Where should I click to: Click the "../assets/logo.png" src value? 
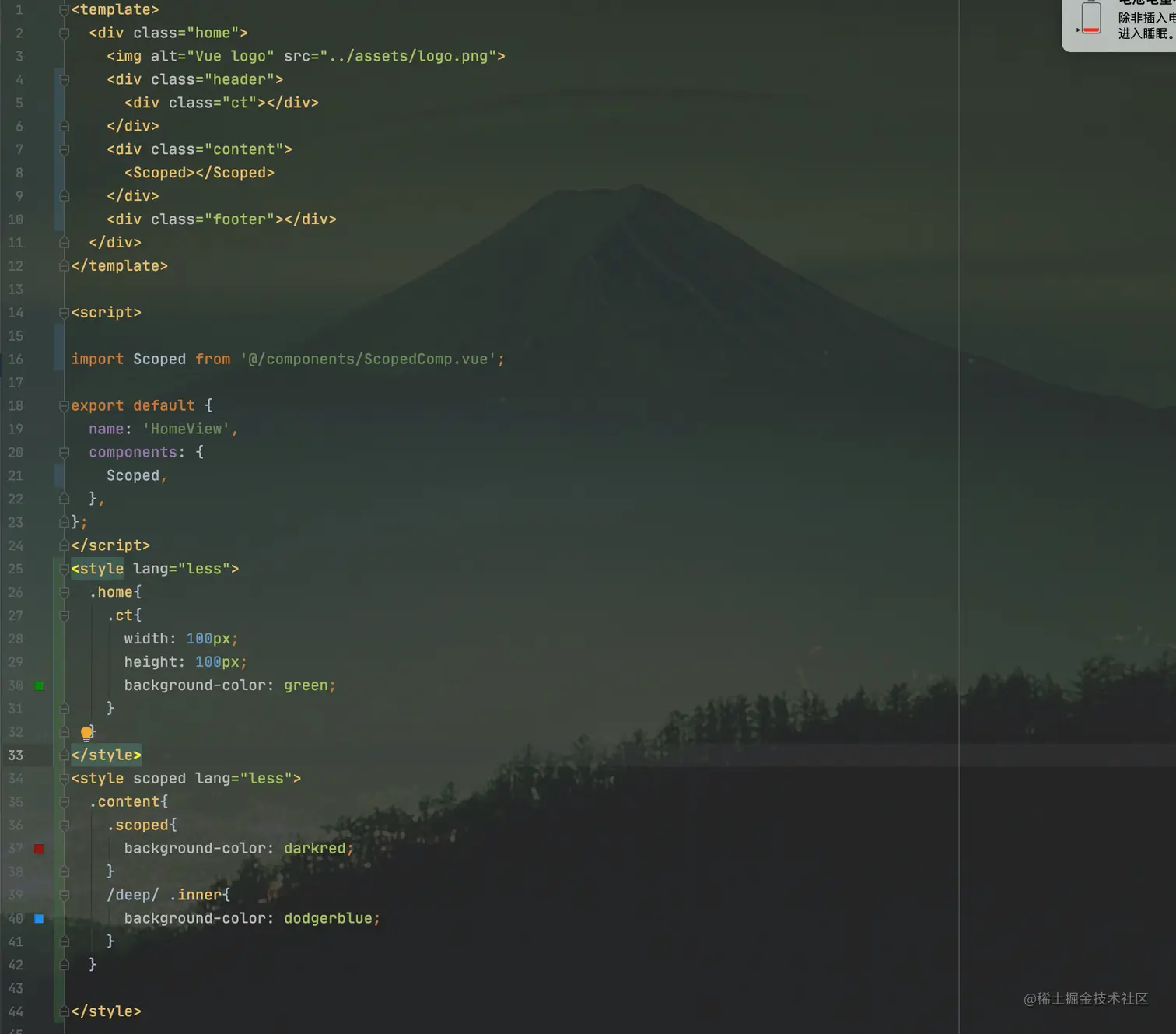408,56
